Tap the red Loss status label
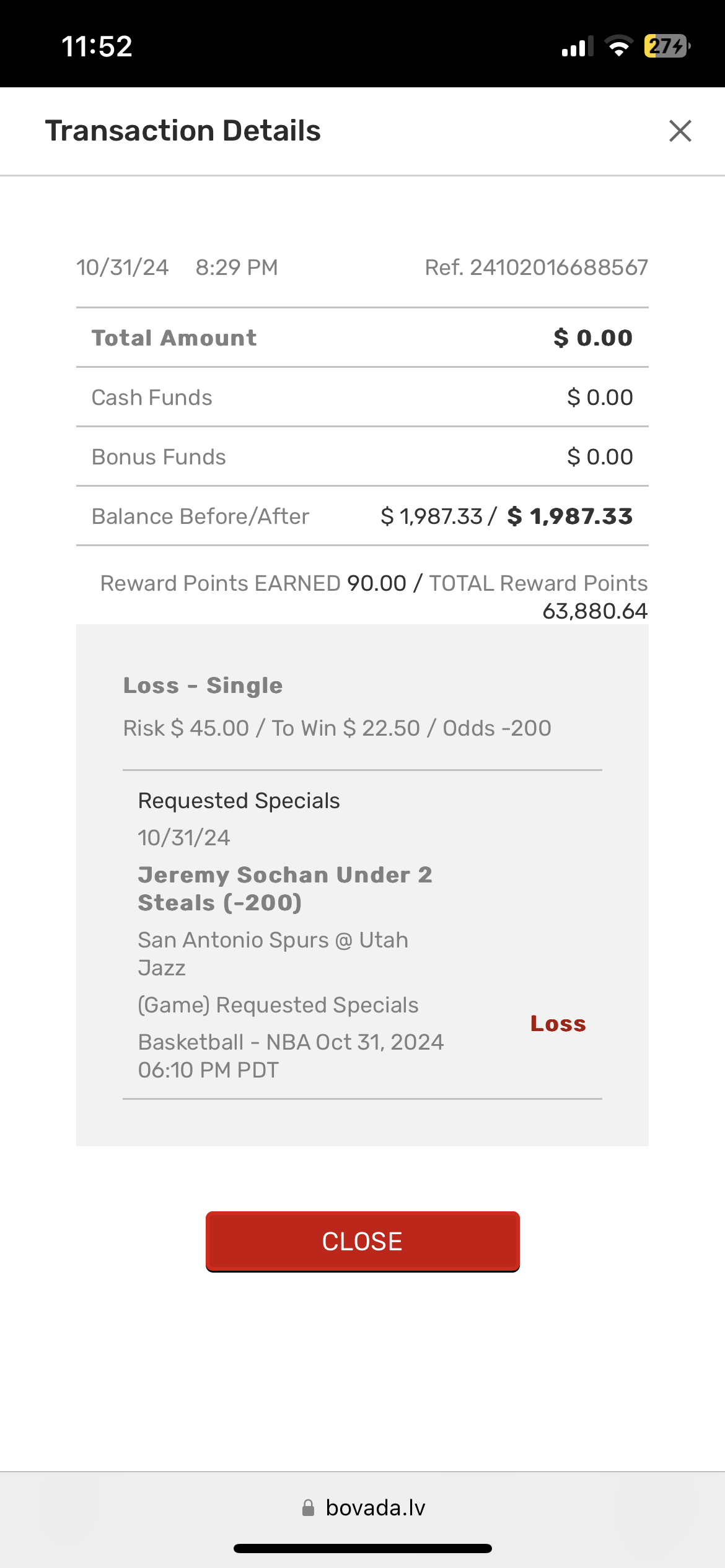 point(558,1024)
